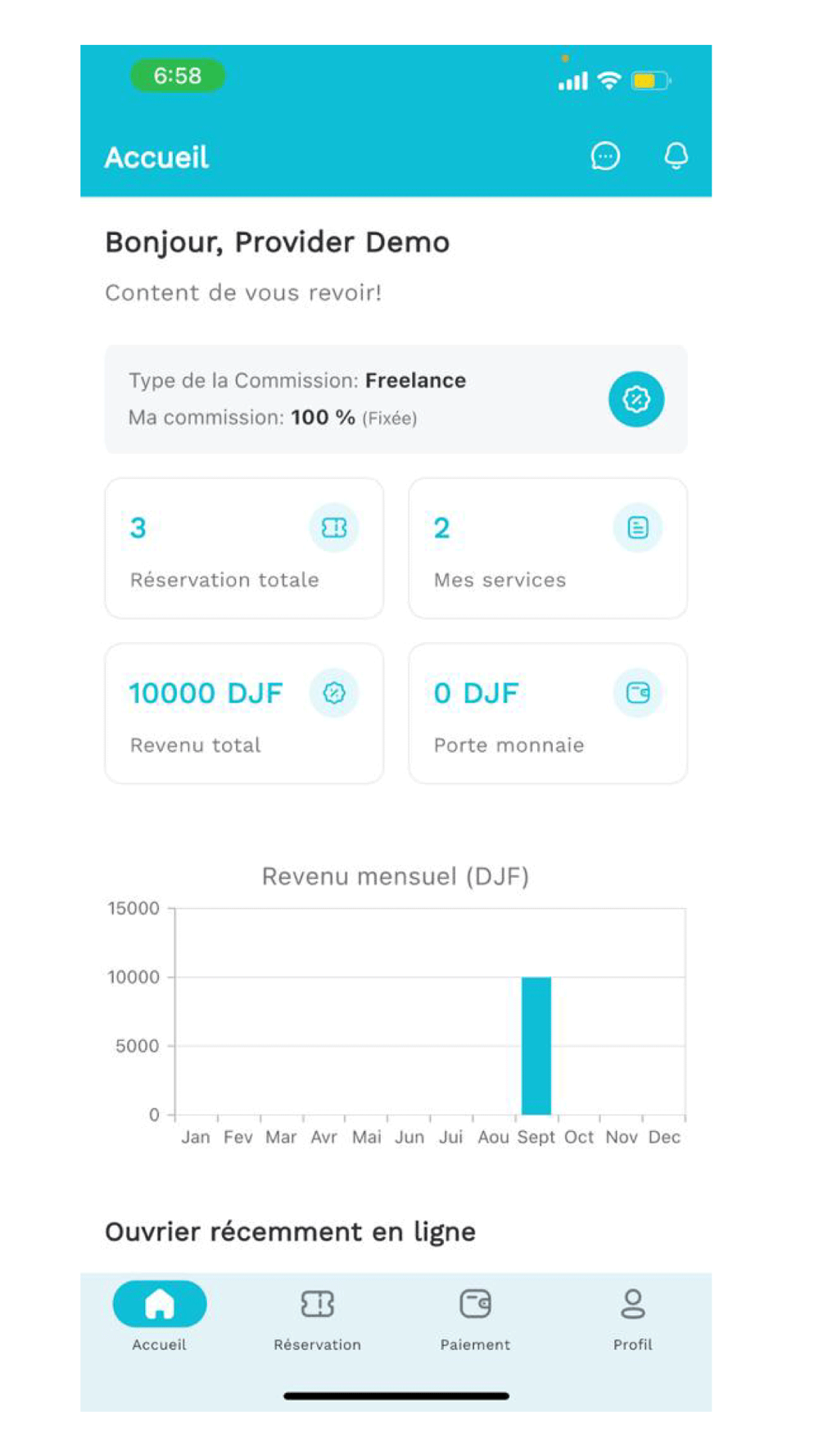Image resolution: width=819 pixels, height=1456 pixels.
Task: Open the chat messages icon
Action: click(x=605, y=156)
